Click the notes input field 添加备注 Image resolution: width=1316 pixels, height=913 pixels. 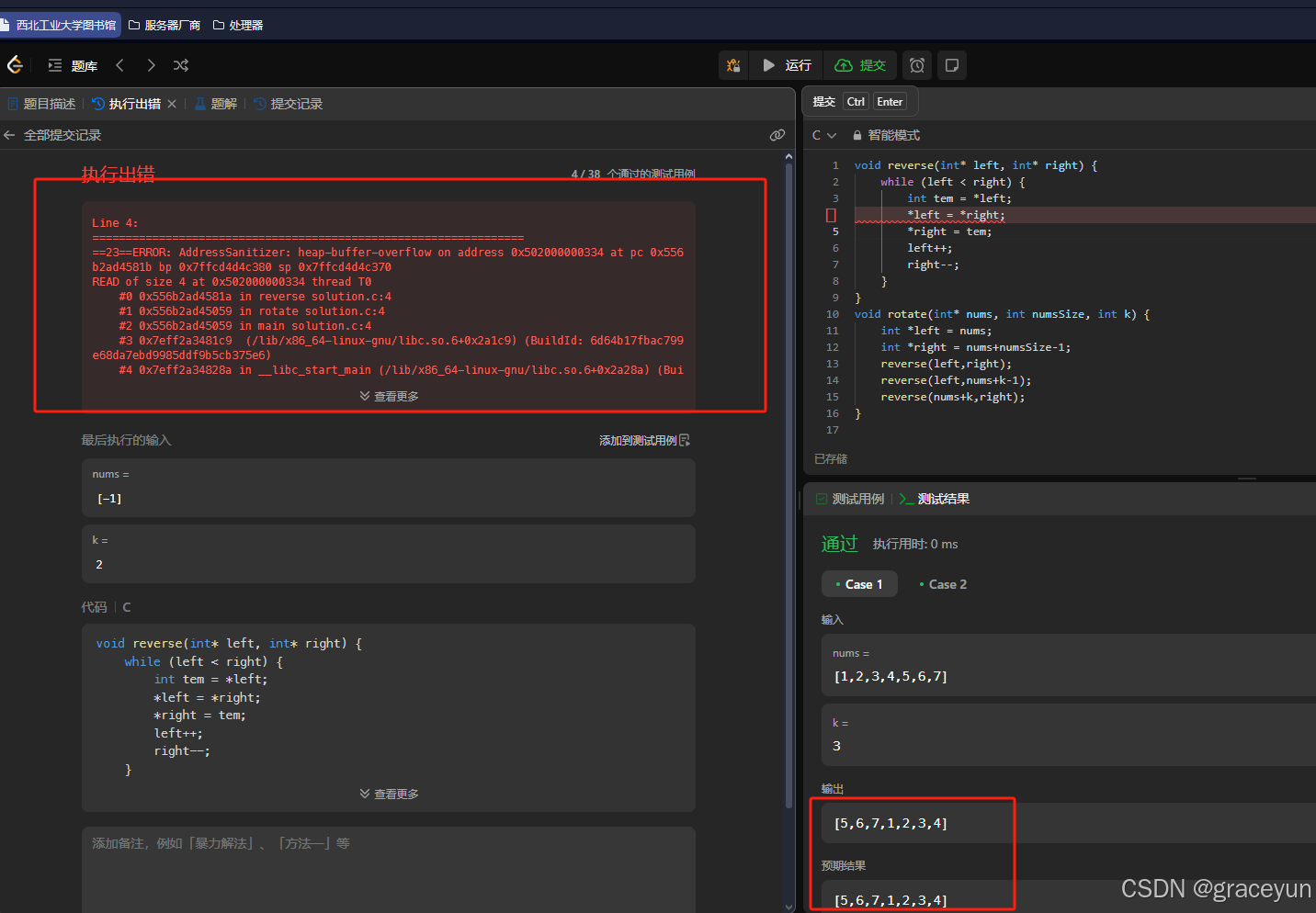point(389,869)
